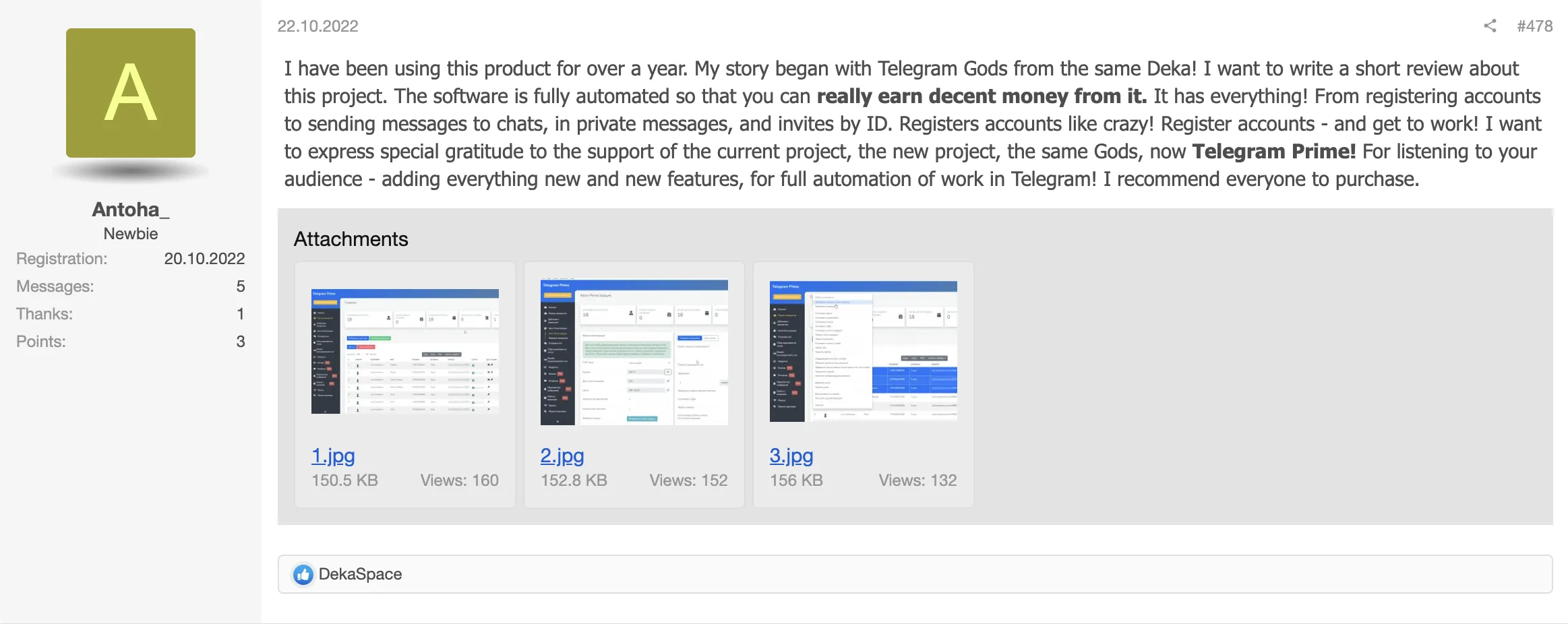
Task: Click the Registration date 20.10.2022
Action: click(205, 258)
